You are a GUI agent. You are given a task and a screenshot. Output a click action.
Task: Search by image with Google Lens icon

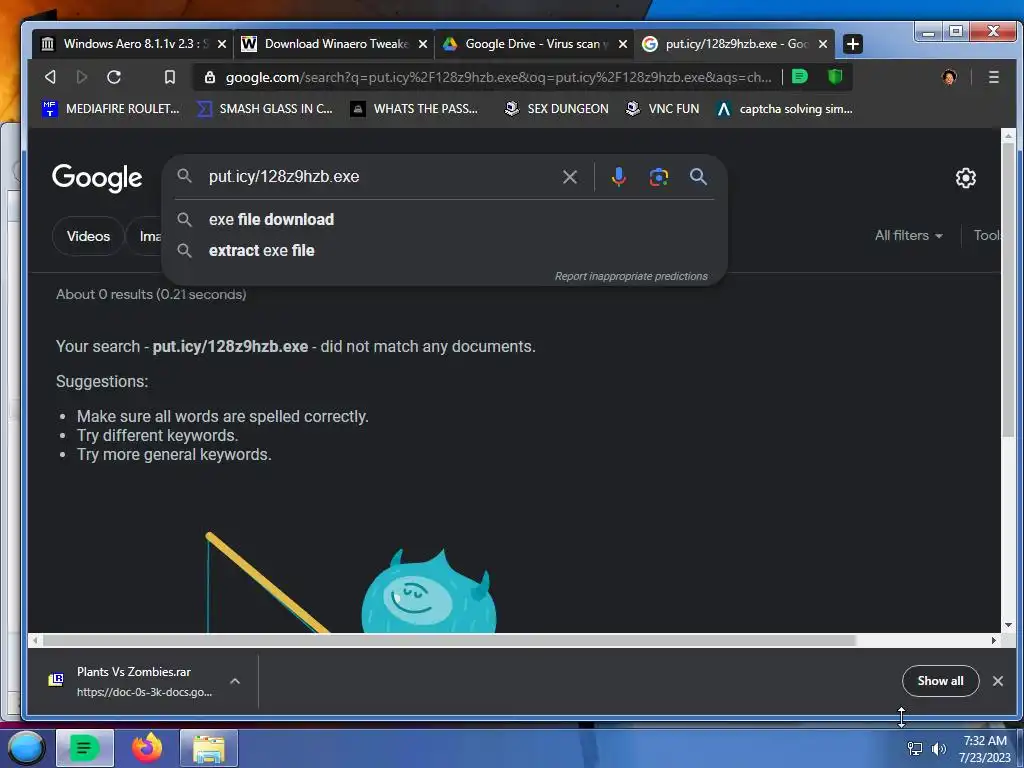[x=658, y=177]
